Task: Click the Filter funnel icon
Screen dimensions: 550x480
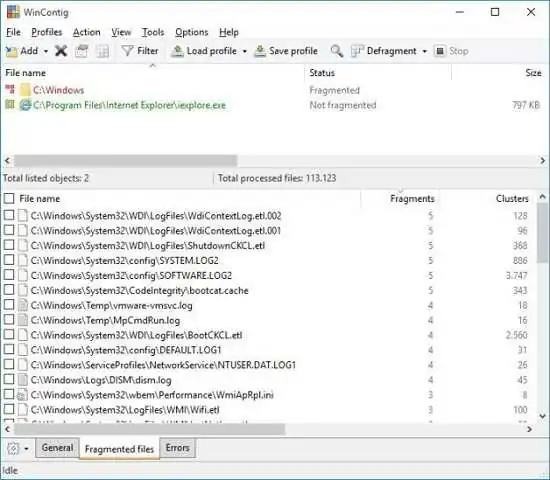Action: 127,51
